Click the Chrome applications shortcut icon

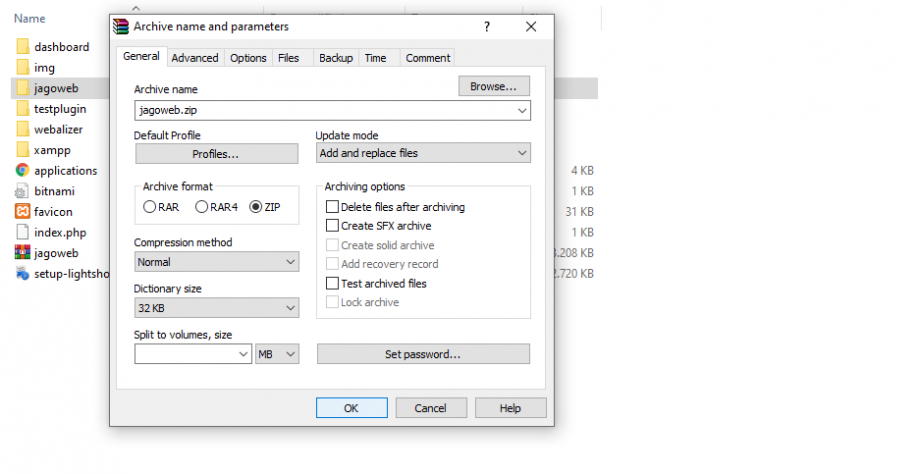click(22, 170)
